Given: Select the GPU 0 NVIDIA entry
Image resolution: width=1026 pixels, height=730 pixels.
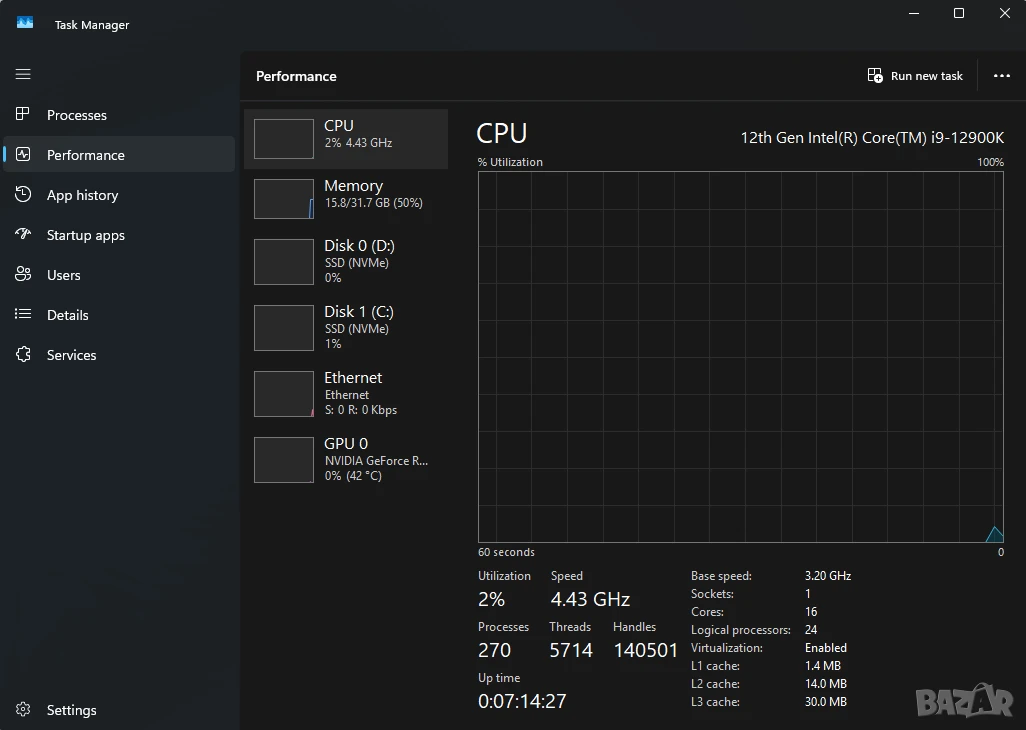Looking at the screenshot, I should pos(345,460).
